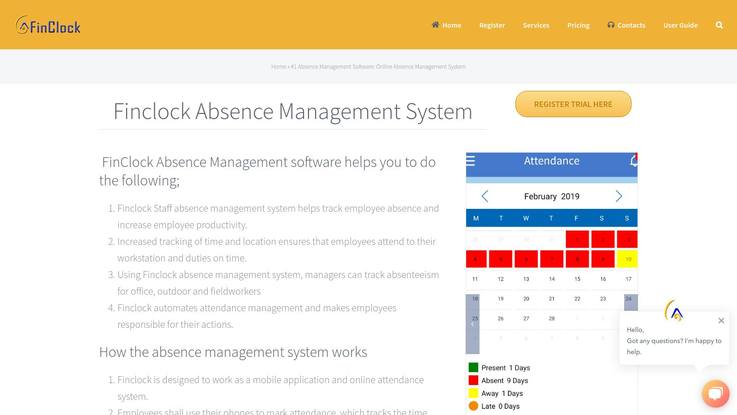Viewport: 737px width, 415px height.
Task: Open the Services menu item
Action: 536,25
